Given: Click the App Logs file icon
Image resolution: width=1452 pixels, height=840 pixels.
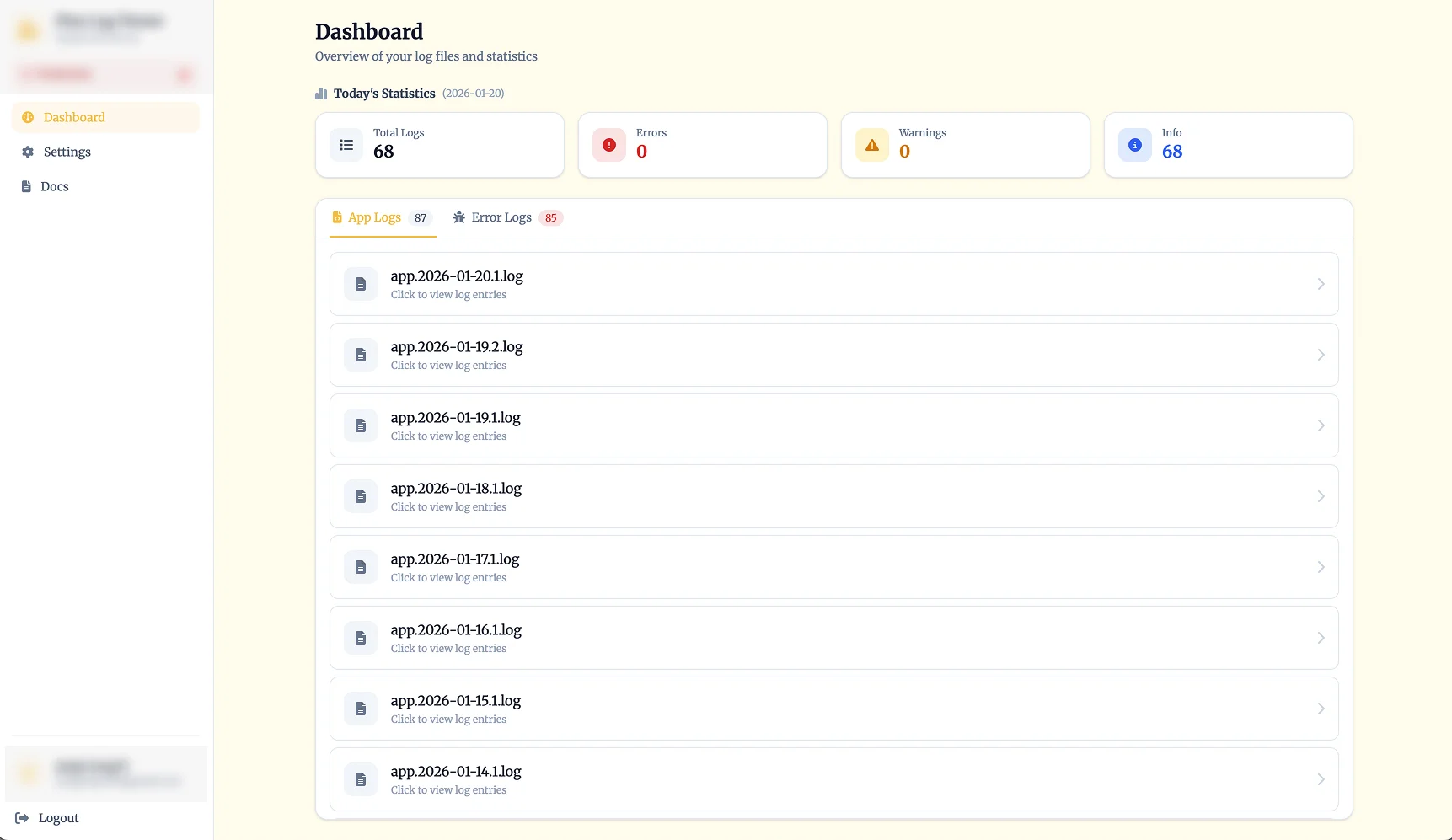Looking at the screenshot, I should 337,217.
